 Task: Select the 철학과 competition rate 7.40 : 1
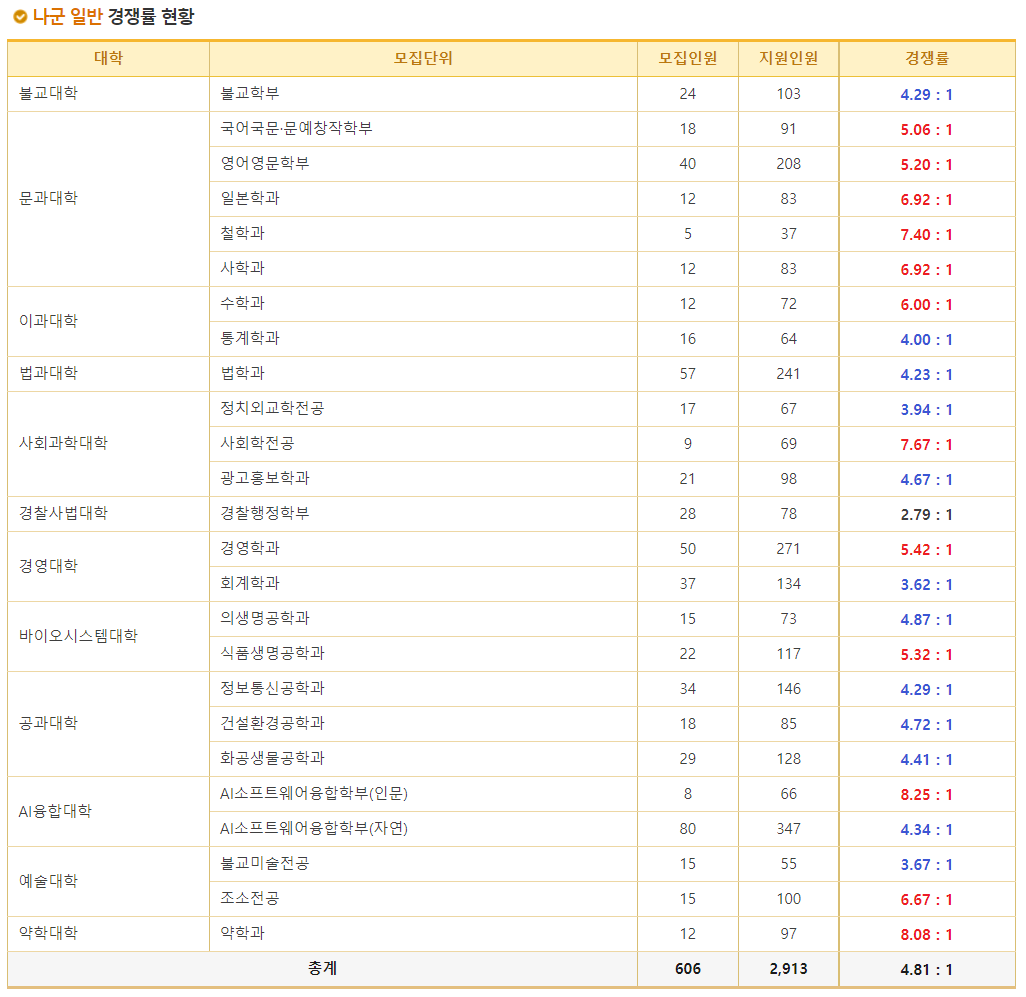click(x=927, y=233)
